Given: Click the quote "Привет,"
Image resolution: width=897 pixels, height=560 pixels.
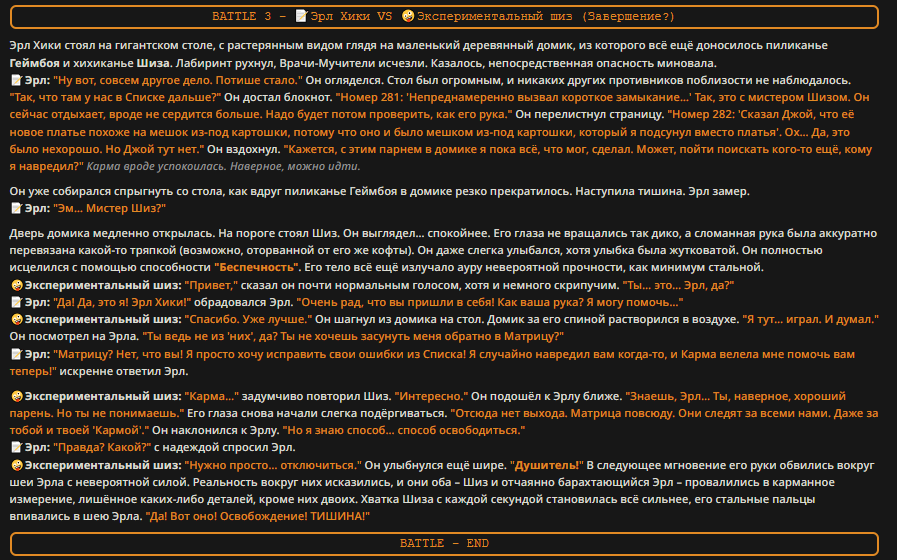Looking at the screenshot, I should coord(211,285).
